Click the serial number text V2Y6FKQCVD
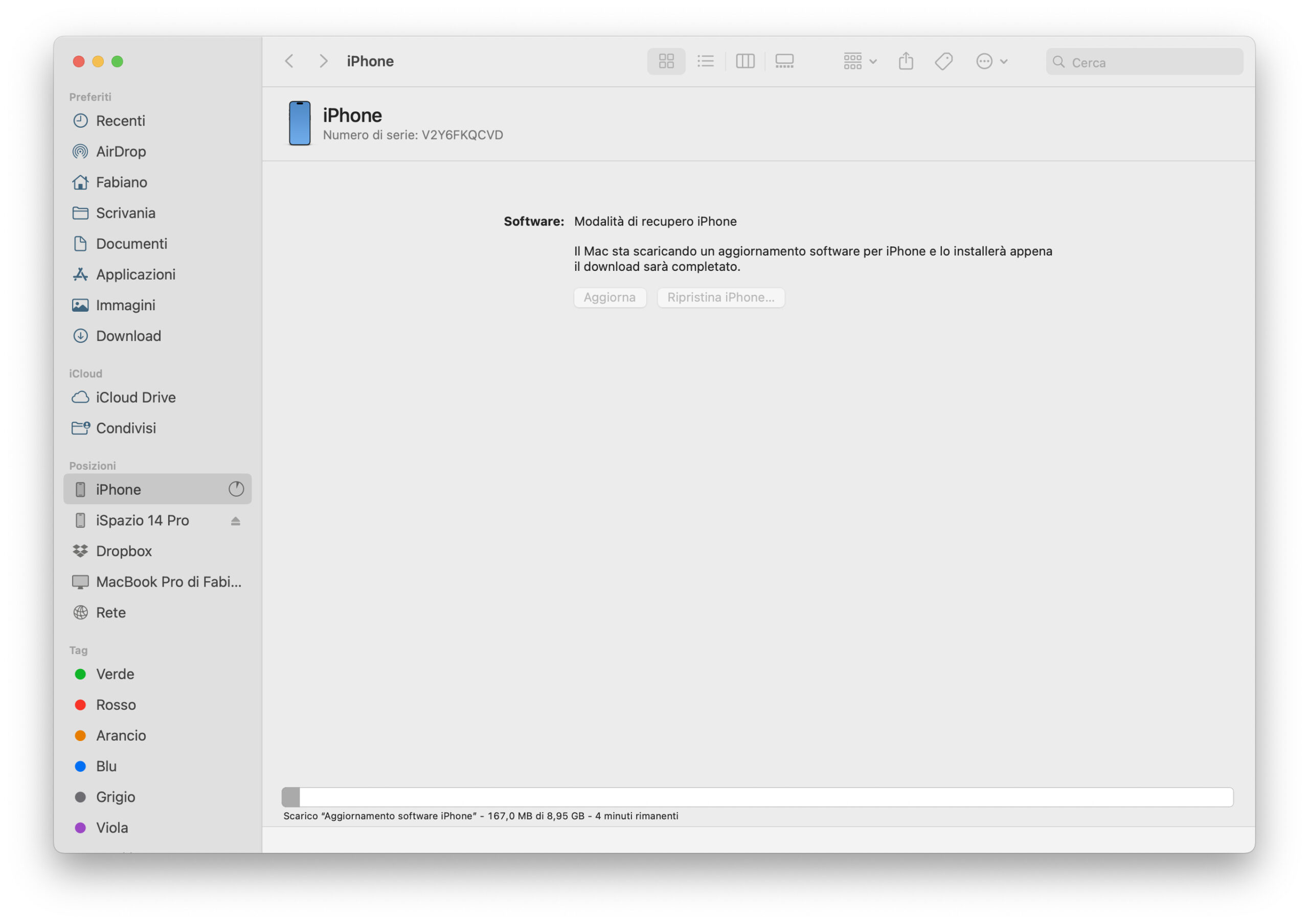 point(462,135)
